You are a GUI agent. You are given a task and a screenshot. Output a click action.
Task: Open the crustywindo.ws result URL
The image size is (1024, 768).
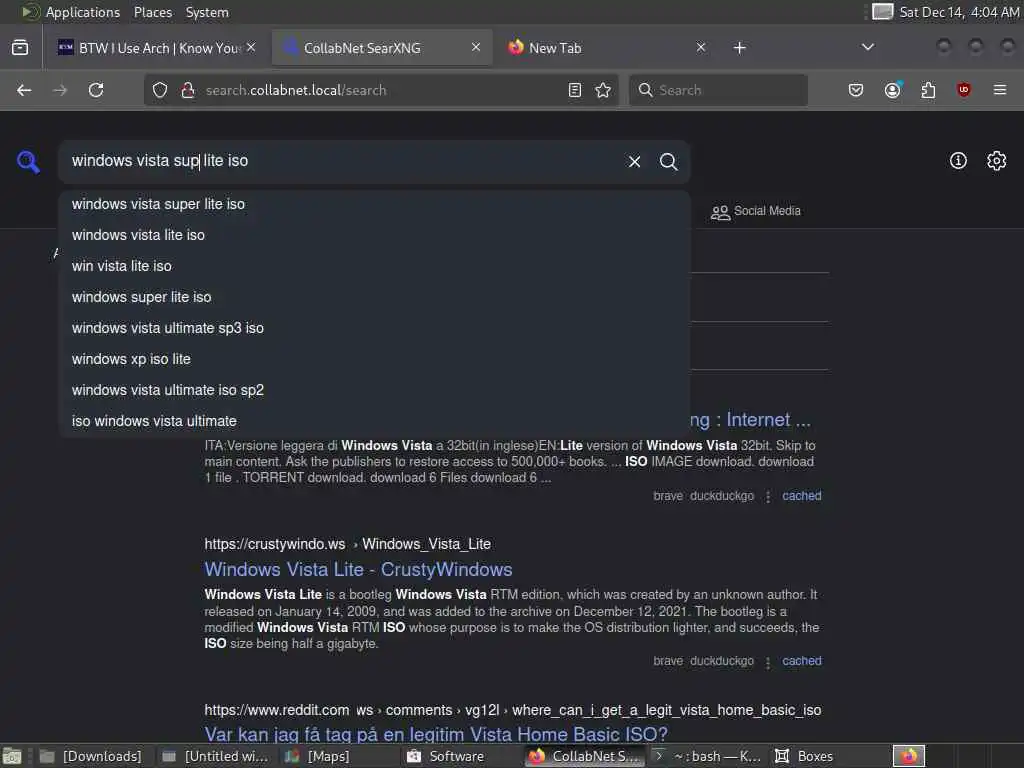pyautogui.click(x=347, y=544)
